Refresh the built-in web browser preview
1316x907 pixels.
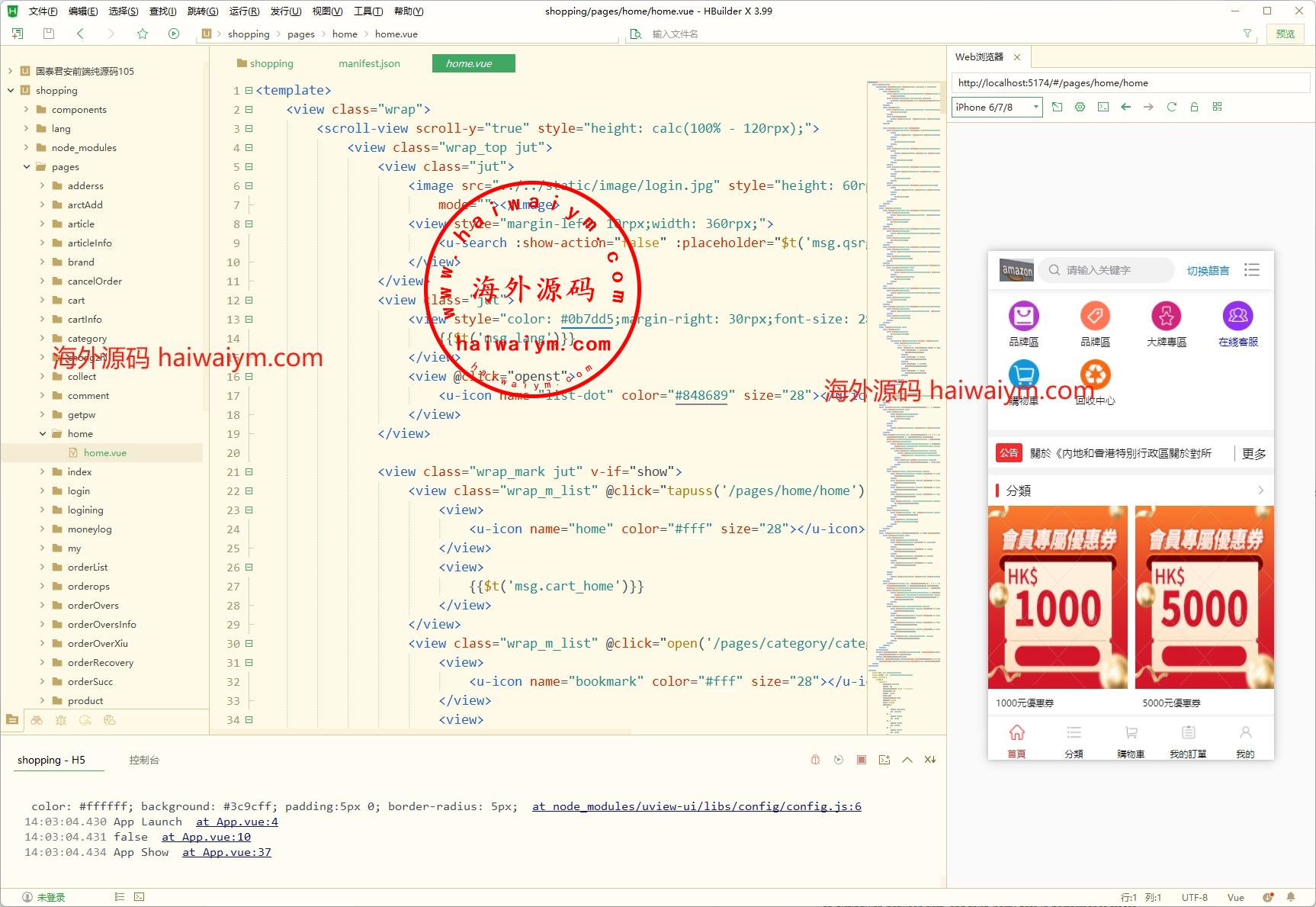click(x=1171, y=107)
